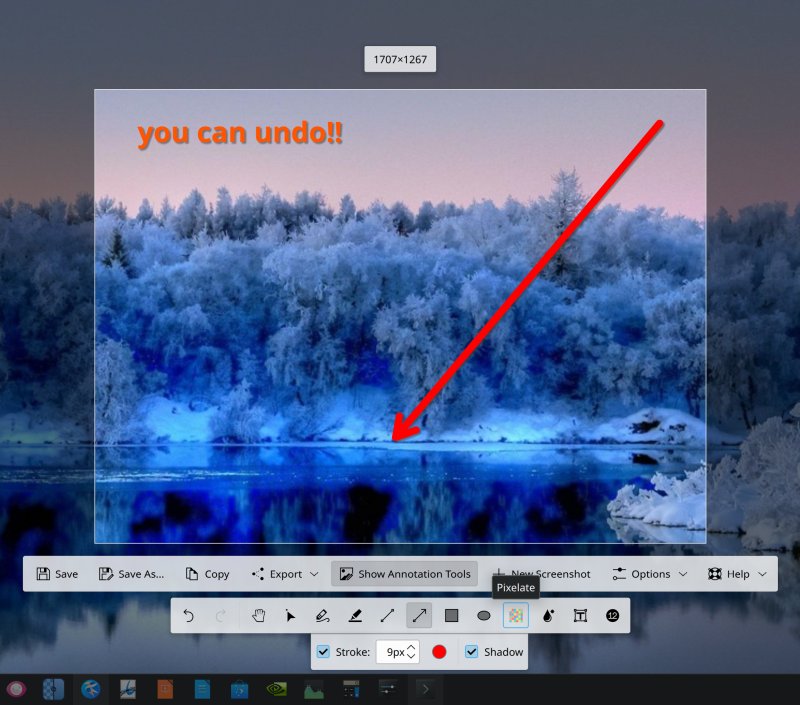Increase stroke width with up arrow
The width and height of the screenshot is (800, 705).
[x=411, y=647]
